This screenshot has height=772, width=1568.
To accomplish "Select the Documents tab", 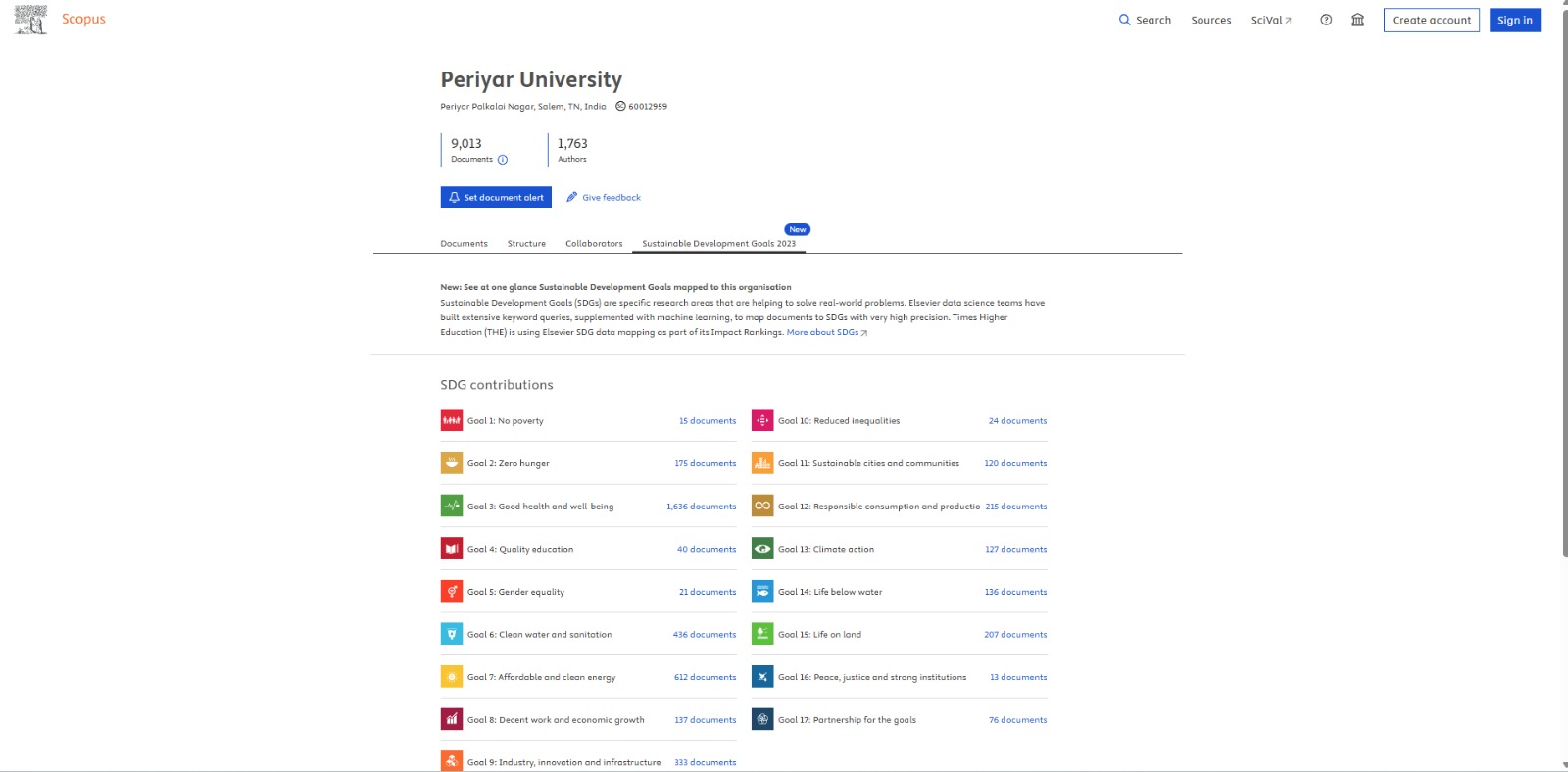I will pos(464,244).
